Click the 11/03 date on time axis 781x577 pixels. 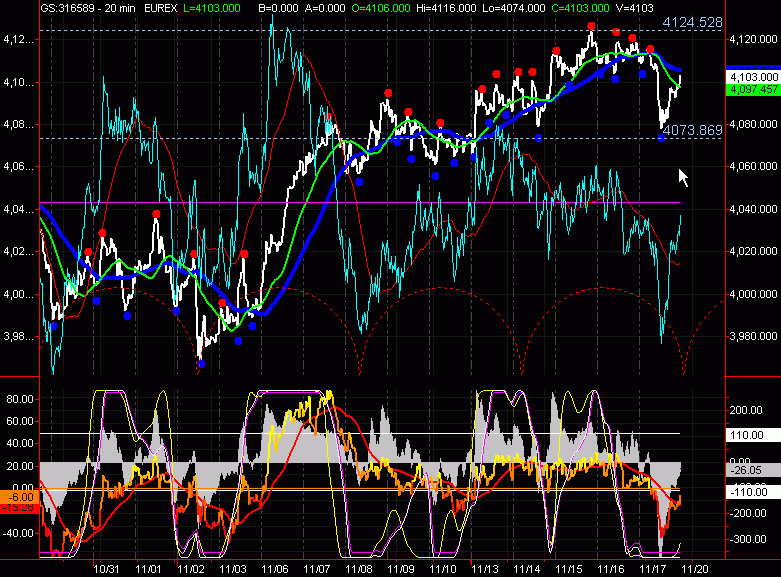click(x=233, y=569)
